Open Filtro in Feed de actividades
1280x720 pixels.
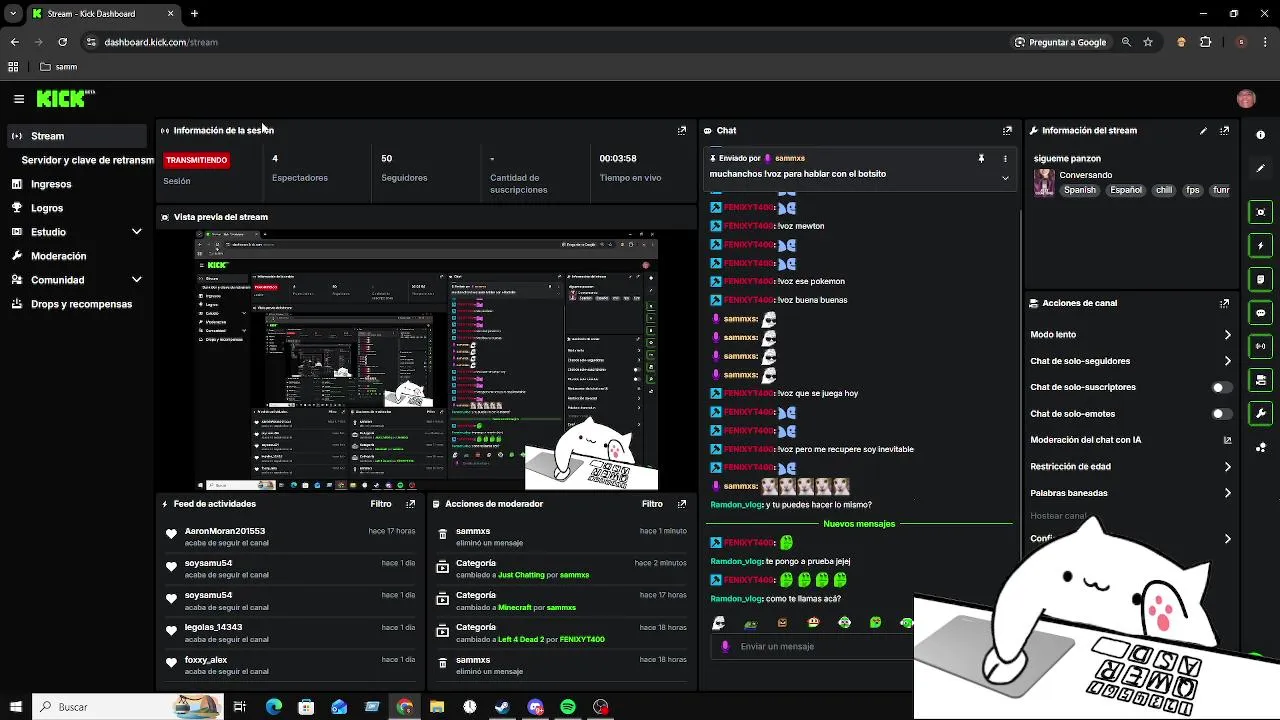380,504
